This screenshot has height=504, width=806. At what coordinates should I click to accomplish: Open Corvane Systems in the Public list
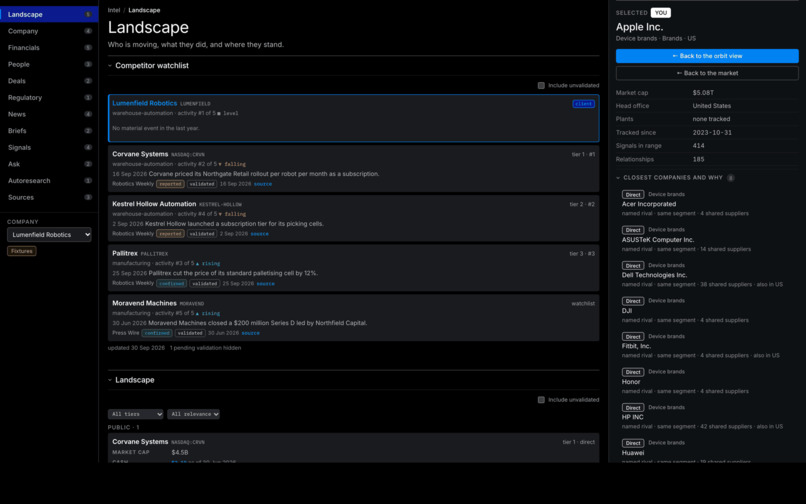tap(140, 441)
